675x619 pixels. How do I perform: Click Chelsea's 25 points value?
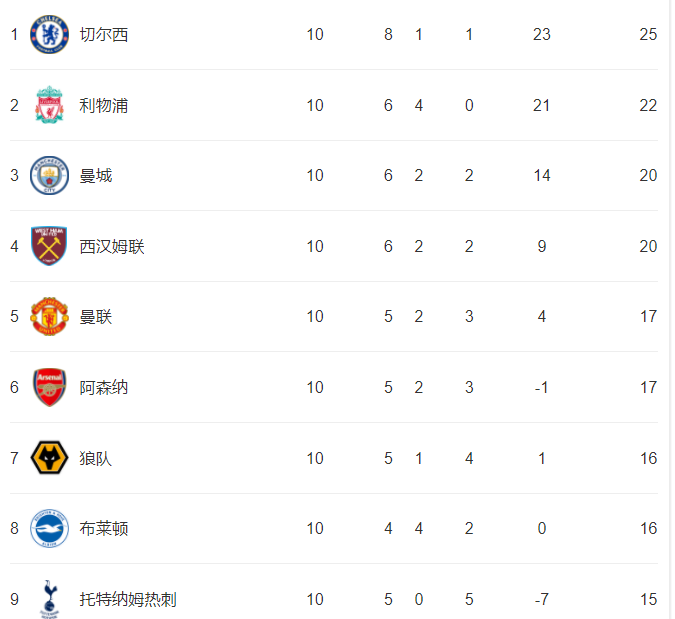click(x=648, y=34)
